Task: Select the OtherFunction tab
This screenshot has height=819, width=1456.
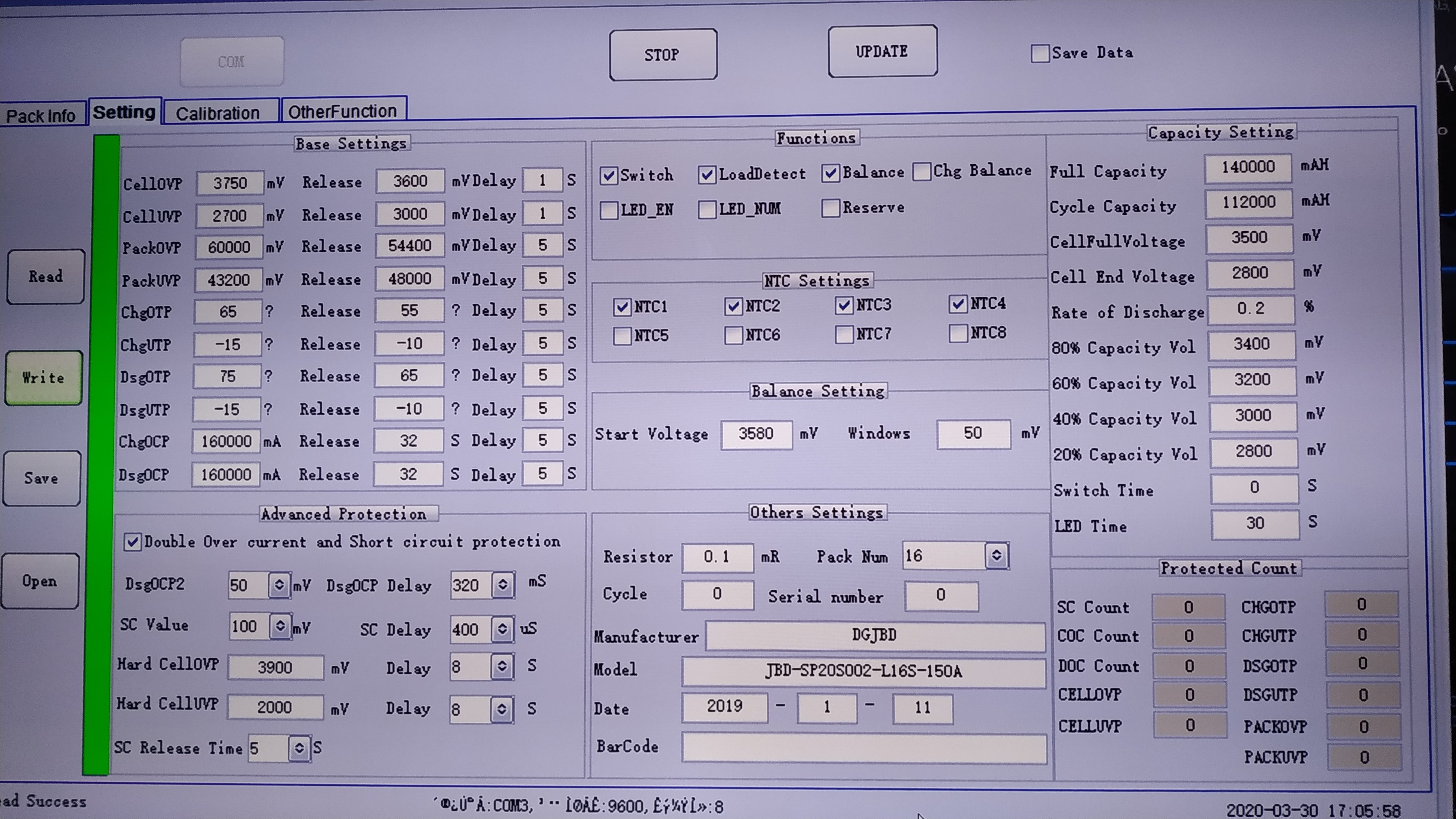Action: [343, 111]
